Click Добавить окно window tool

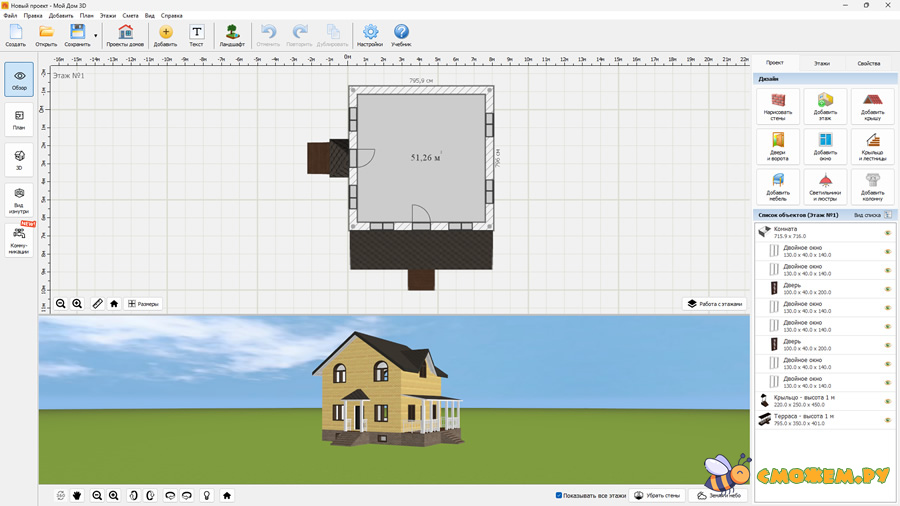pyautogui.click(x=825, y=147)
